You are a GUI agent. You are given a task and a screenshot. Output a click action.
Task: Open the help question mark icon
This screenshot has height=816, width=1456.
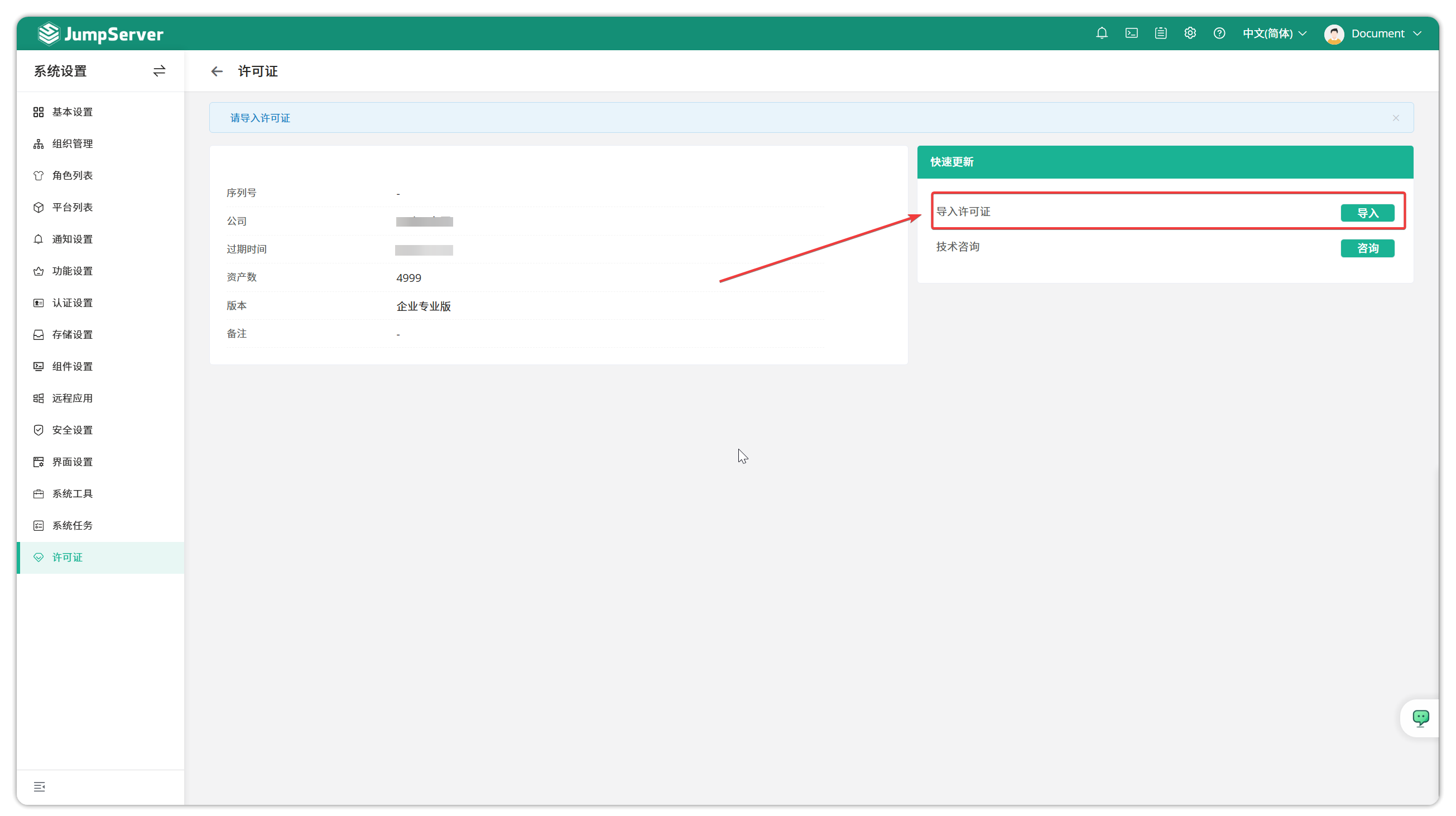tap(1219, 33)
